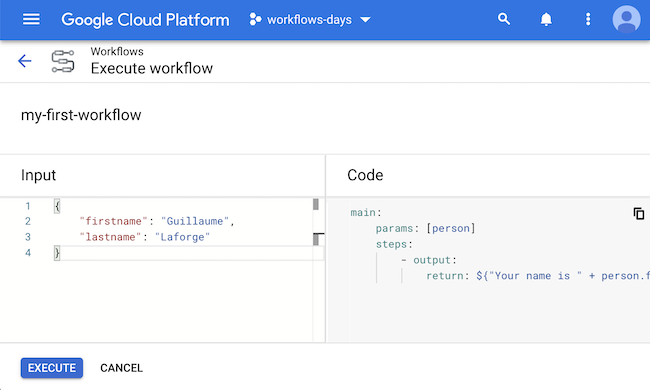Click the "firstname" key in the input editor
The image size is (650, 390).
coord(113,221)
